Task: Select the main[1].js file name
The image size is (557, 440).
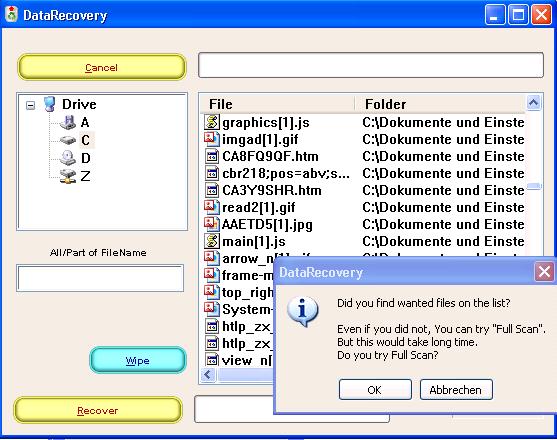Action: pos(254,241)
